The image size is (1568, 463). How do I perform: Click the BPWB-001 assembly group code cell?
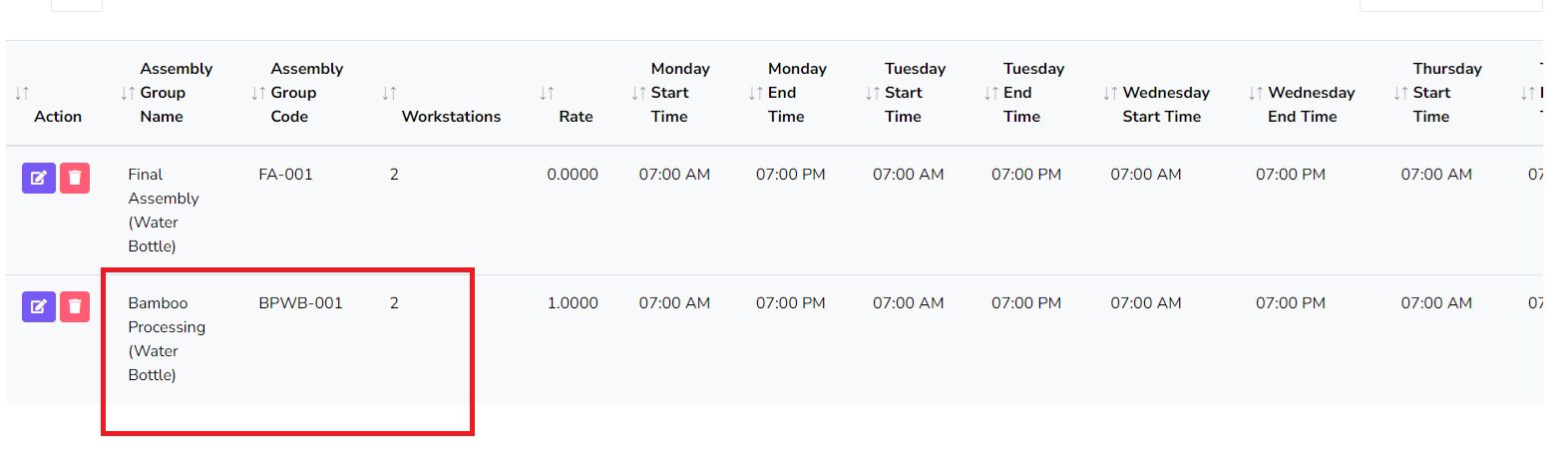300,303
